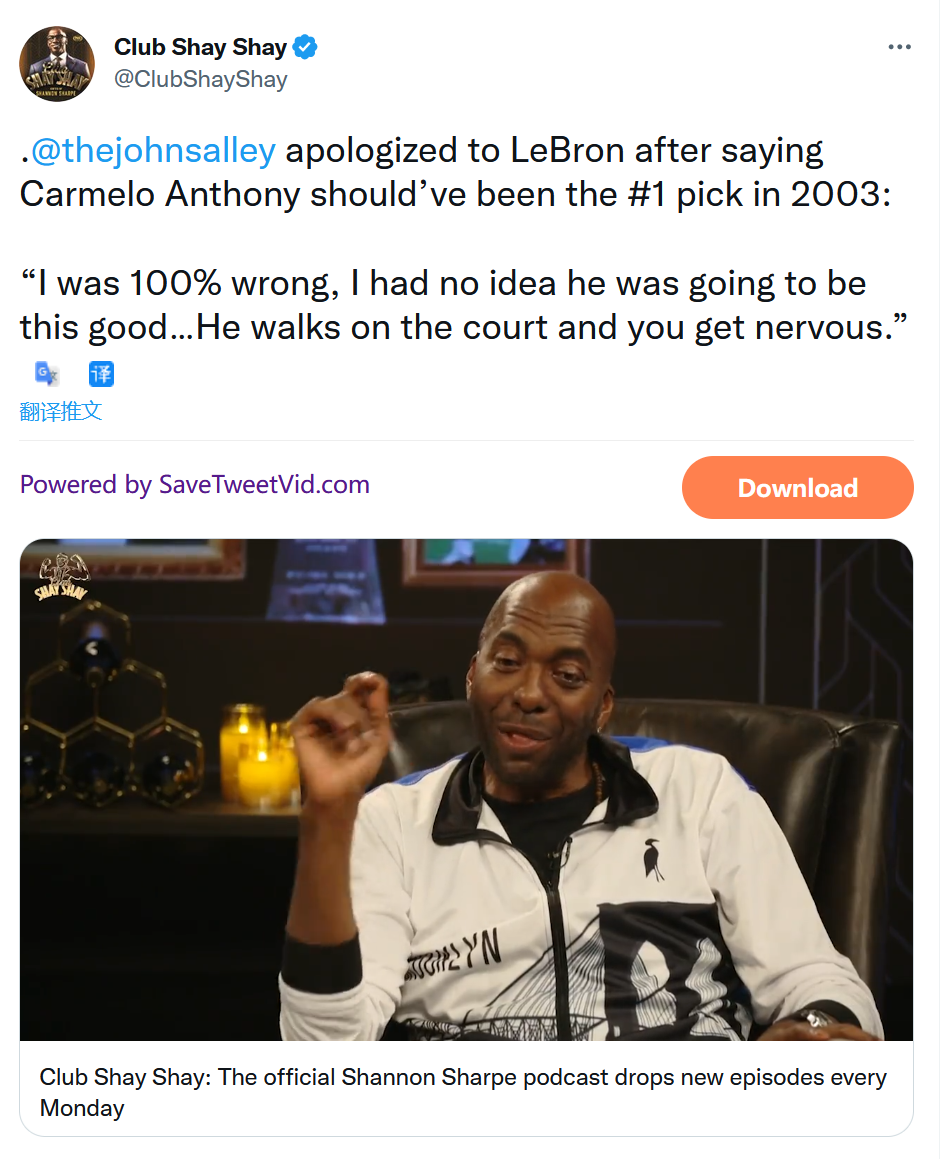Click the blue verified badge
Viewport: 946px width, 1159px height.
(304, 47)
